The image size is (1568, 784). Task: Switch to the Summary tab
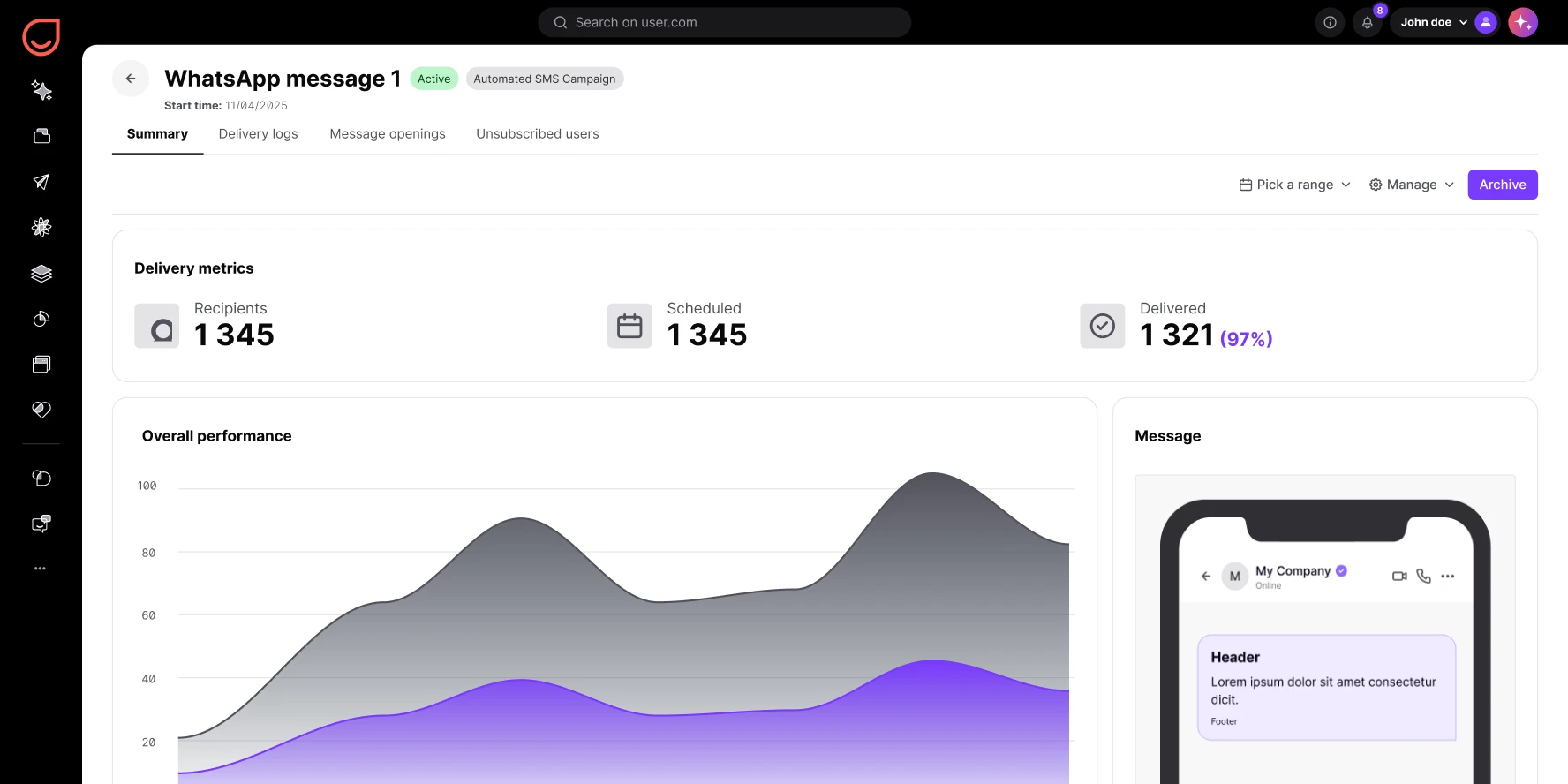(157, 133)
